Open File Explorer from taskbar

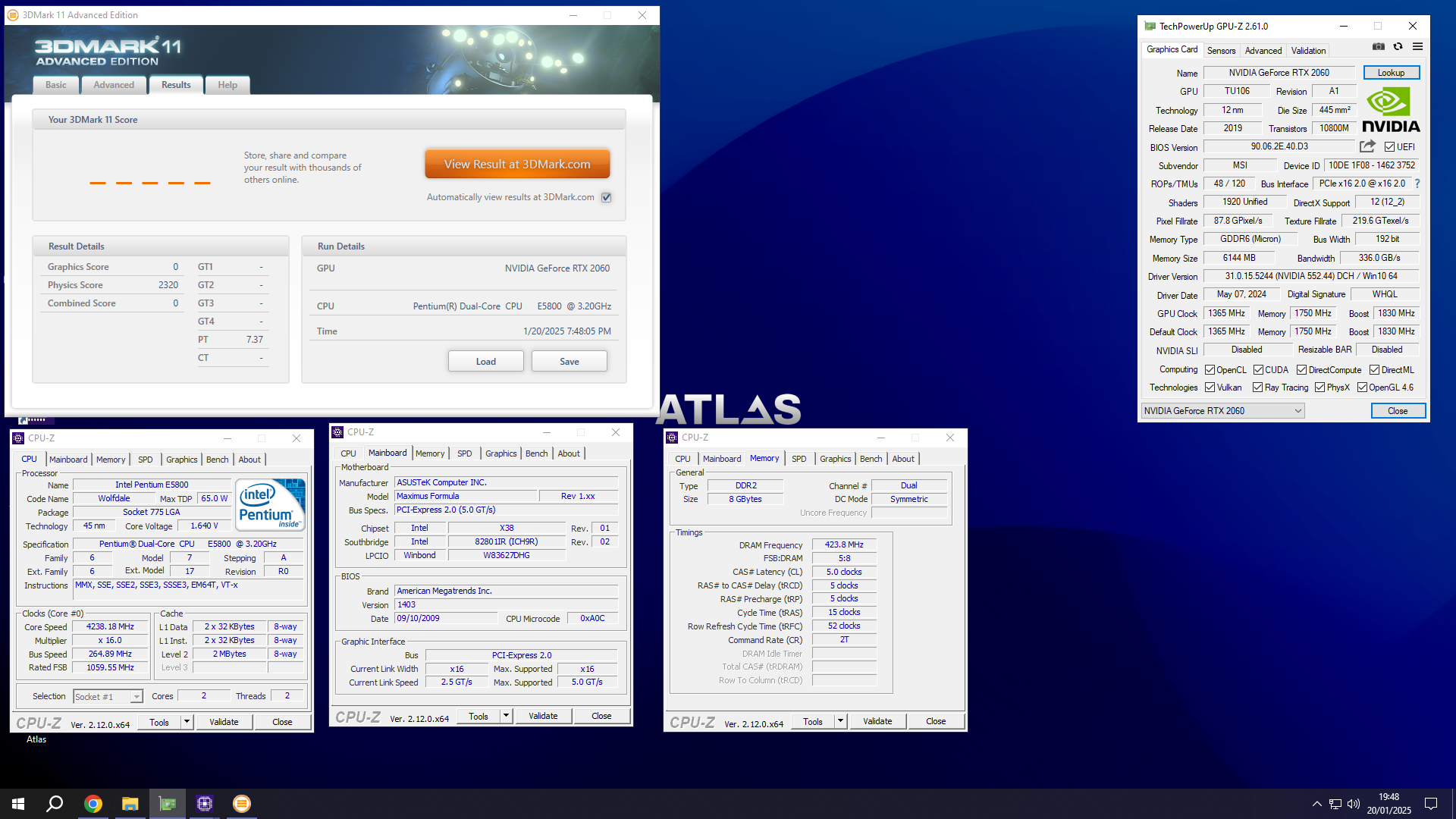130,804
